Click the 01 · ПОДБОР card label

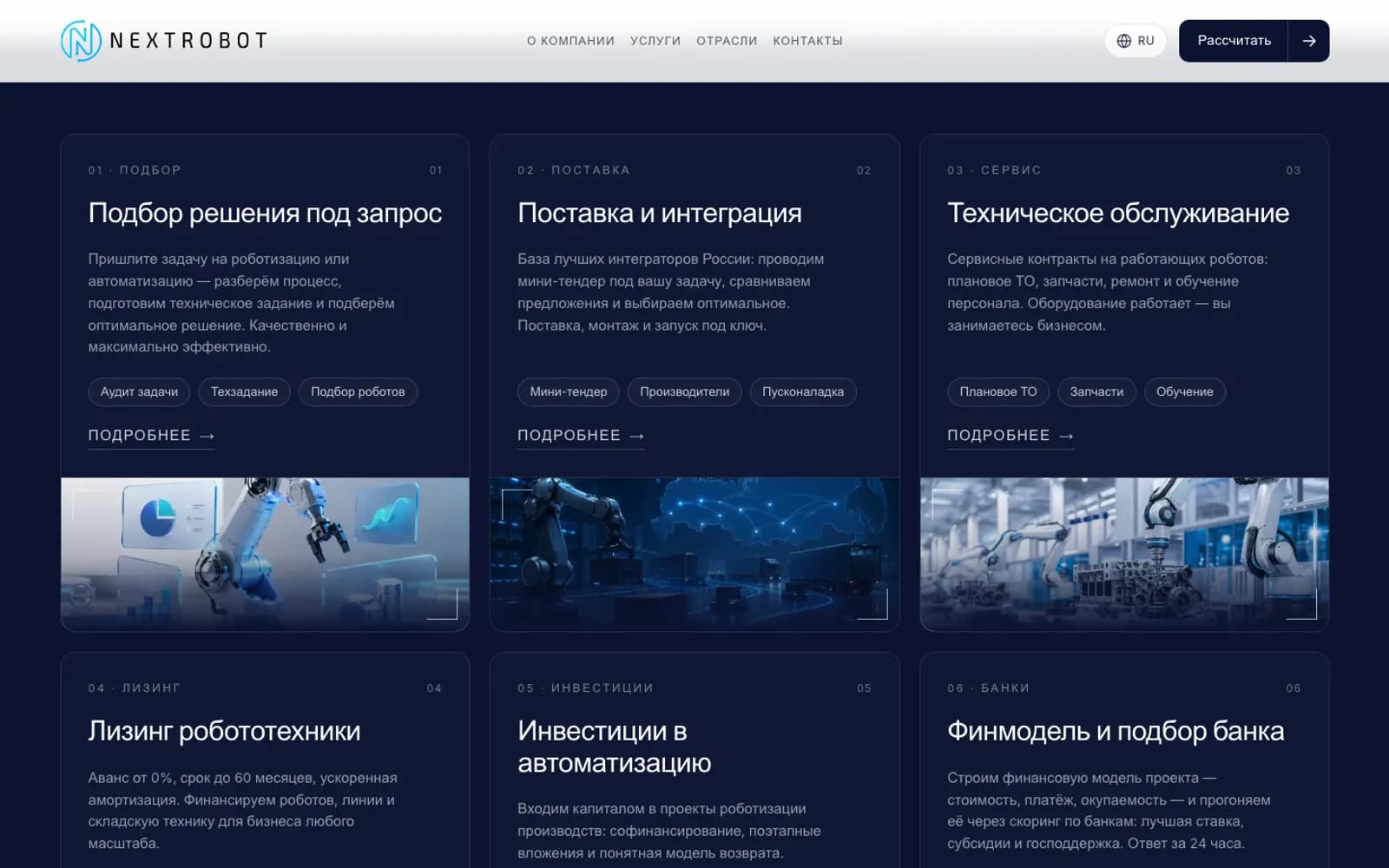pyautogui.click(x=135, y=170)
